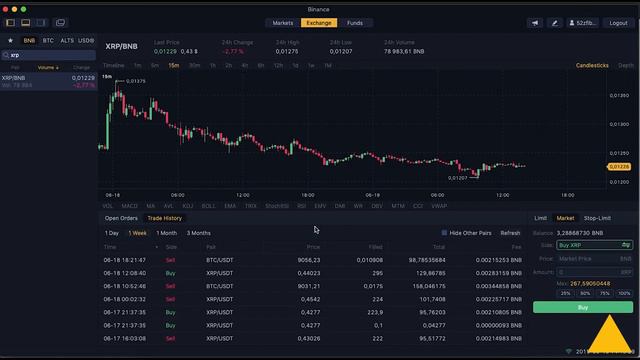The height and width of the screenshot is (360, 640).
Task: Select the Limit order type
Action: coord(540,218)
